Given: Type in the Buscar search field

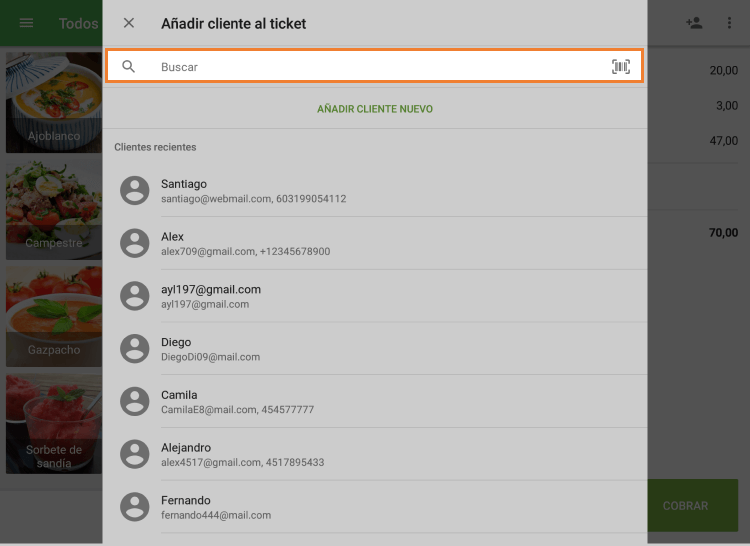Looking at the screenshot, I should (x=380, y=67).
